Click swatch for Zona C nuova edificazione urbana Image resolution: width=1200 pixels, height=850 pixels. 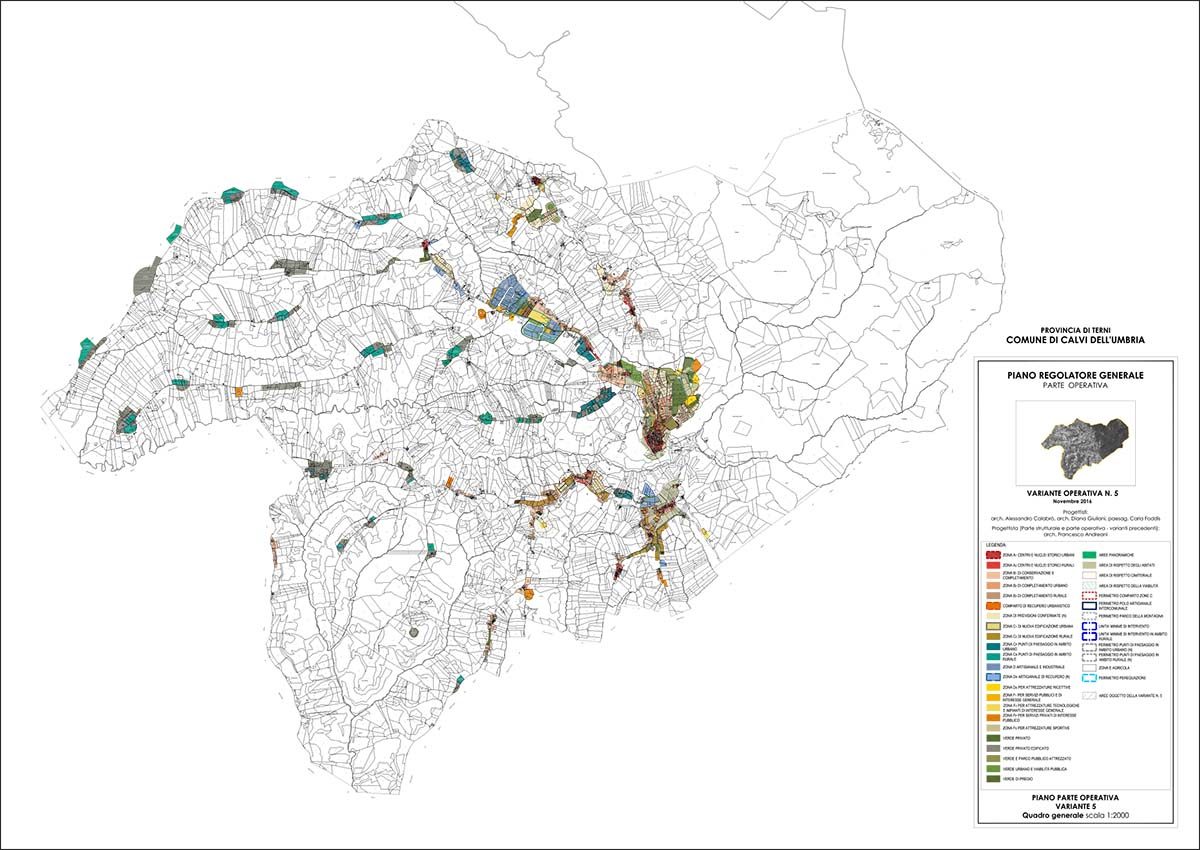coord(993,626)
